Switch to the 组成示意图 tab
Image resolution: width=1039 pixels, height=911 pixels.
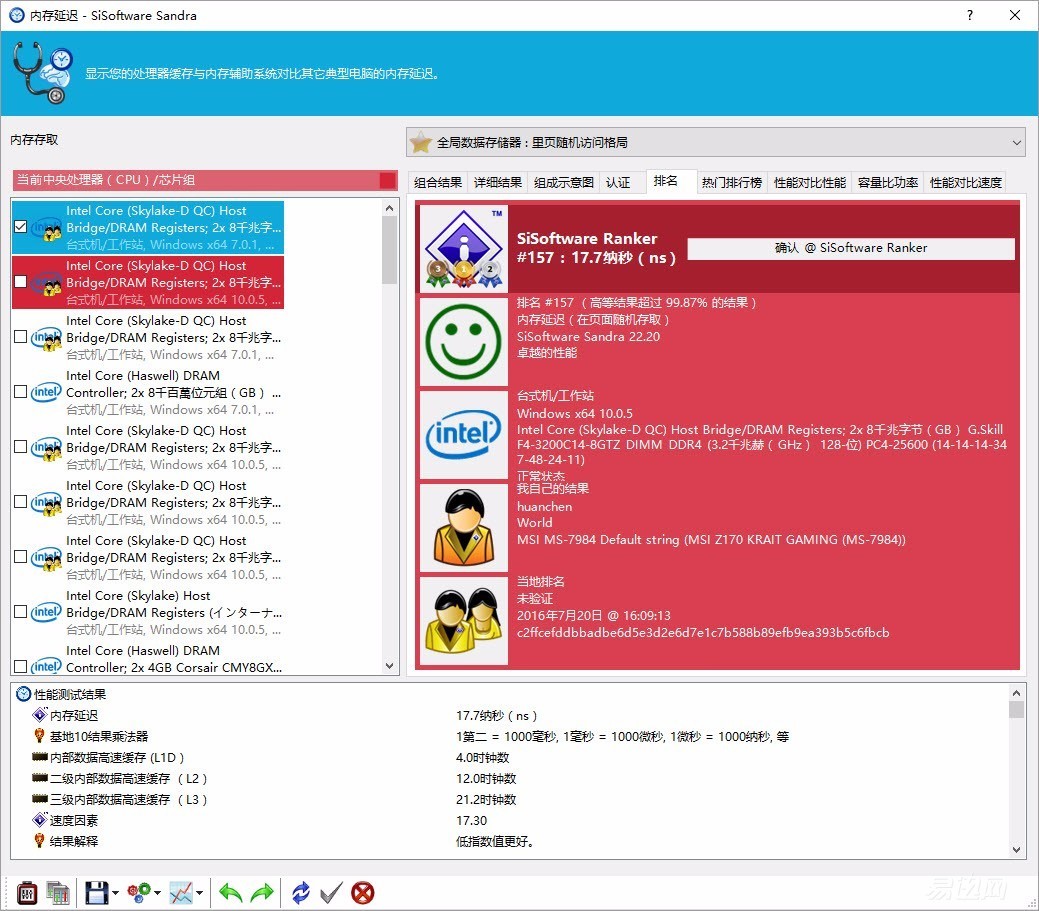tap(564, 182)
